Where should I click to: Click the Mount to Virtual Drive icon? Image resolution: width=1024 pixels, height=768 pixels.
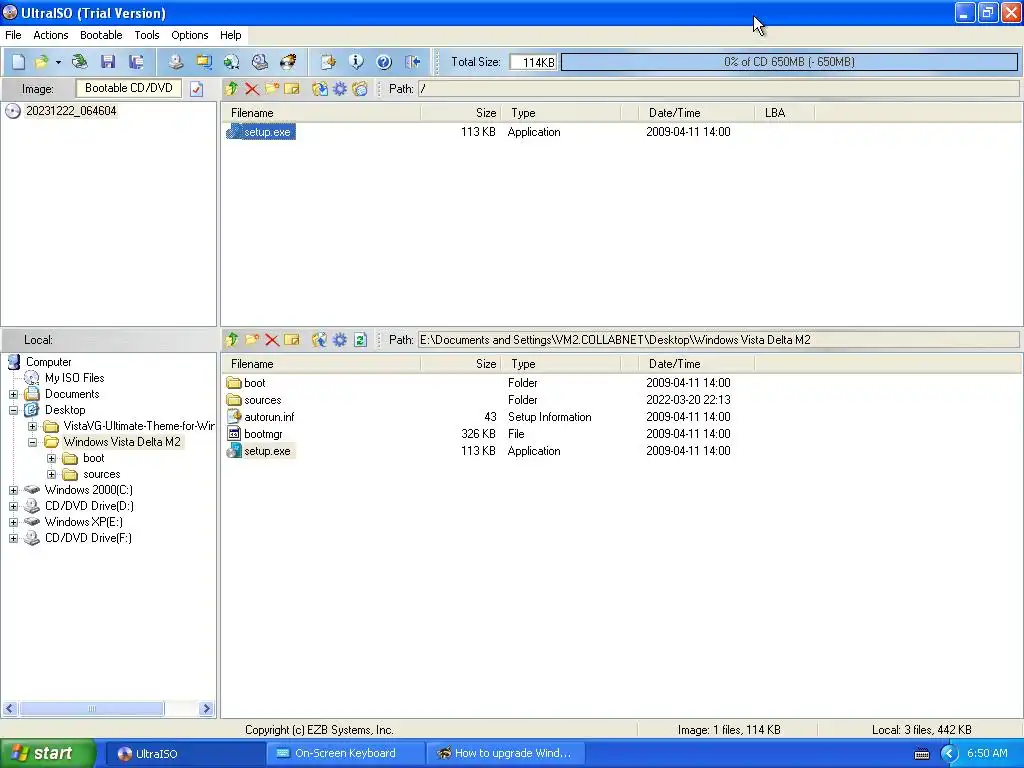260,62
